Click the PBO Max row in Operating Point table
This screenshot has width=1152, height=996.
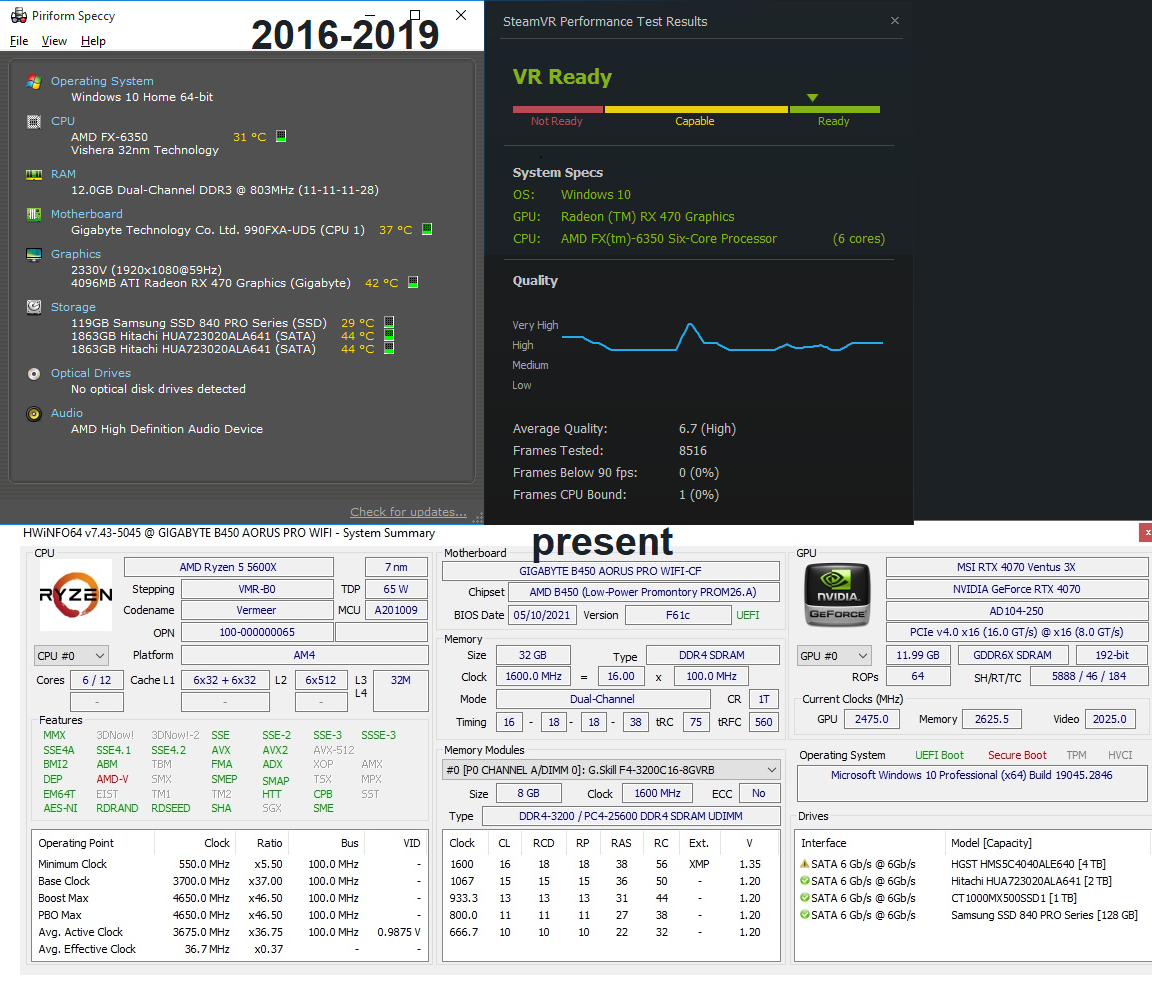click(x=229, y=915)
